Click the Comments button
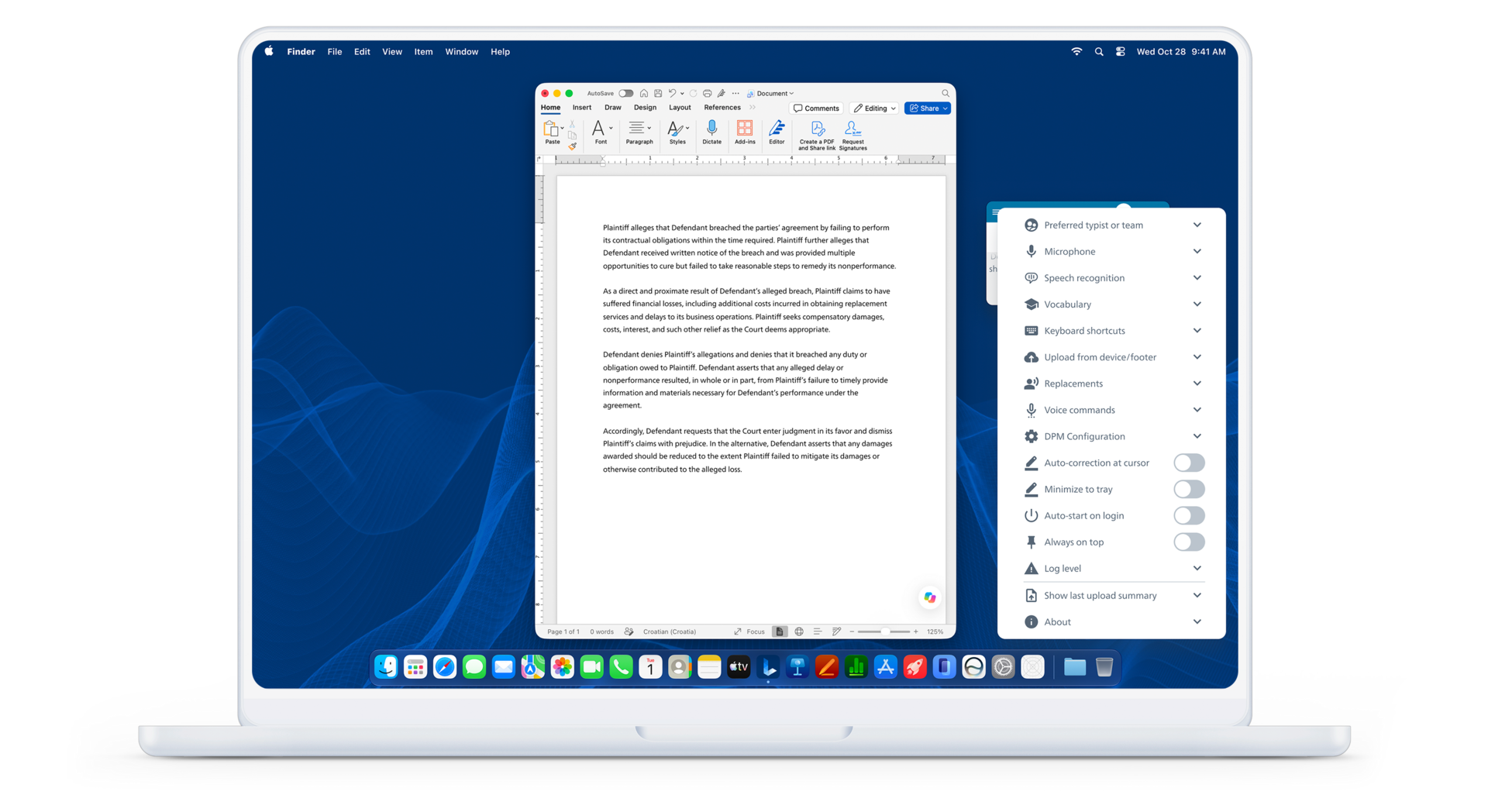1488x812 pixels. coord(816,108)
